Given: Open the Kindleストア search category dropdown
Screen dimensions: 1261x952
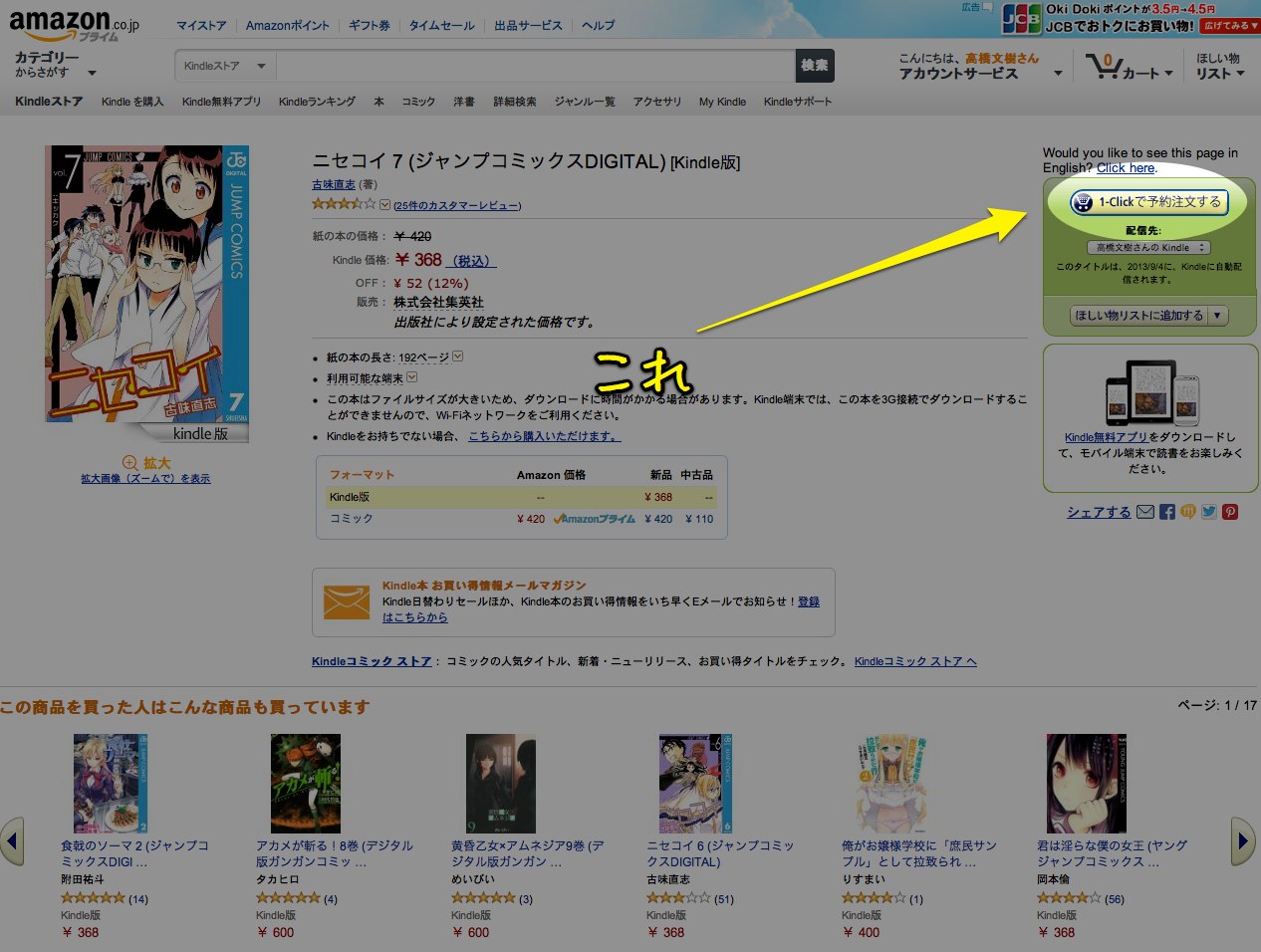Looking at the screenshot, I should (x=225, y=67).
